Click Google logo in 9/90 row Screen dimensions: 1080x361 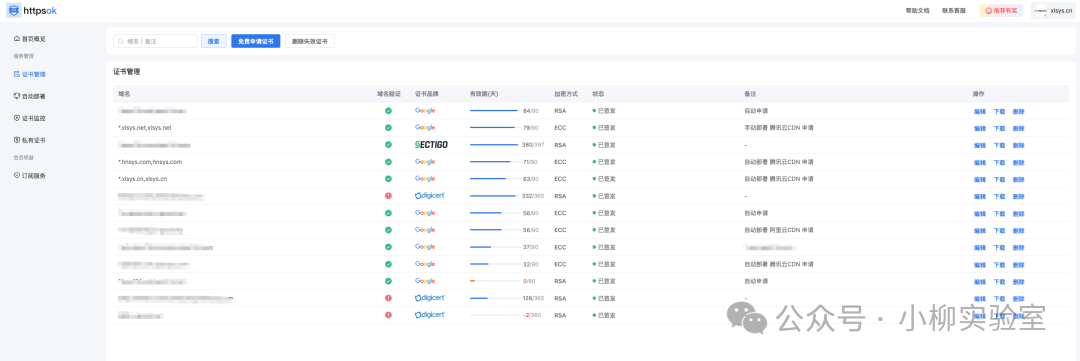tap(425, 281)
